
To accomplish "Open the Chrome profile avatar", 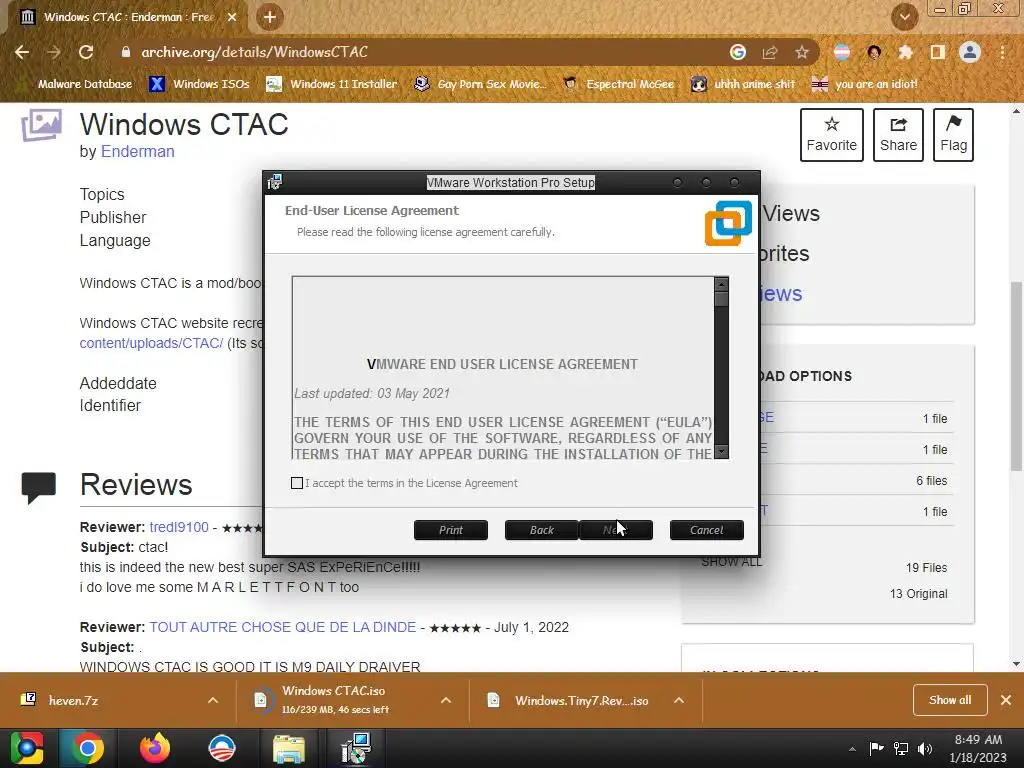I will click(x=970, y=52).
